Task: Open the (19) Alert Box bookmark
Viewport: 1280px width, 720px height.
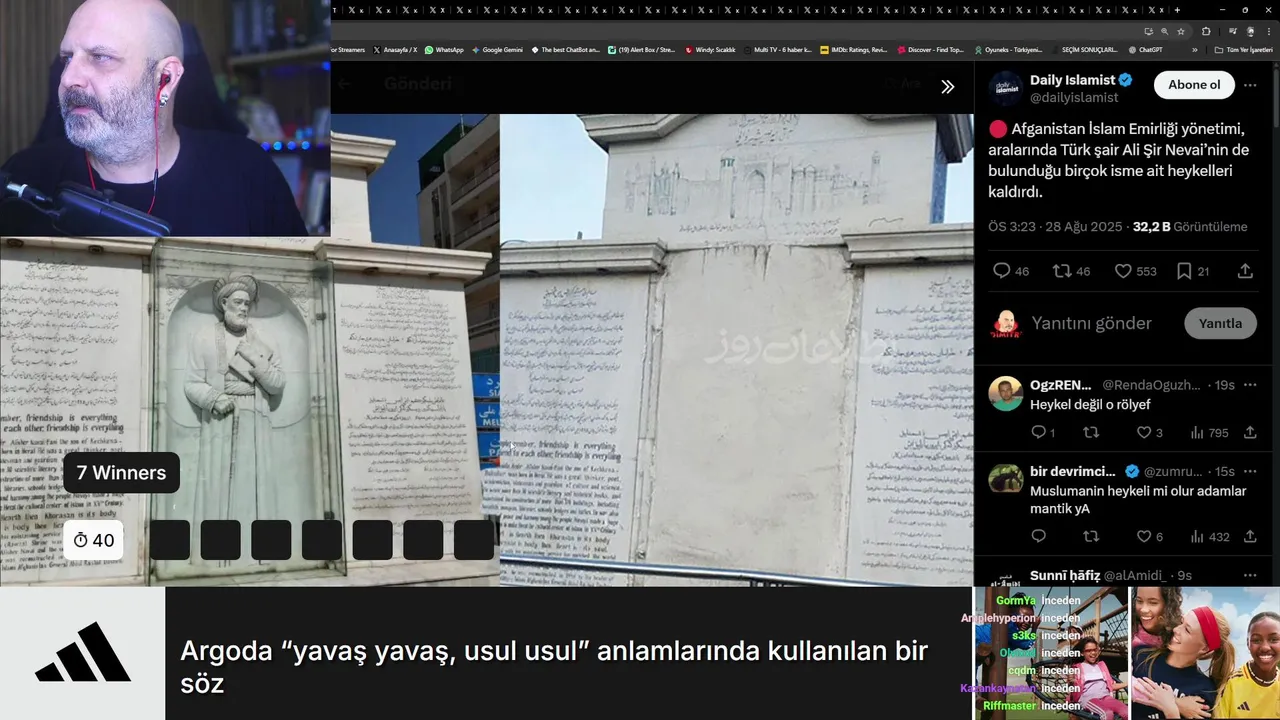Action: click(x=642, y=49)
